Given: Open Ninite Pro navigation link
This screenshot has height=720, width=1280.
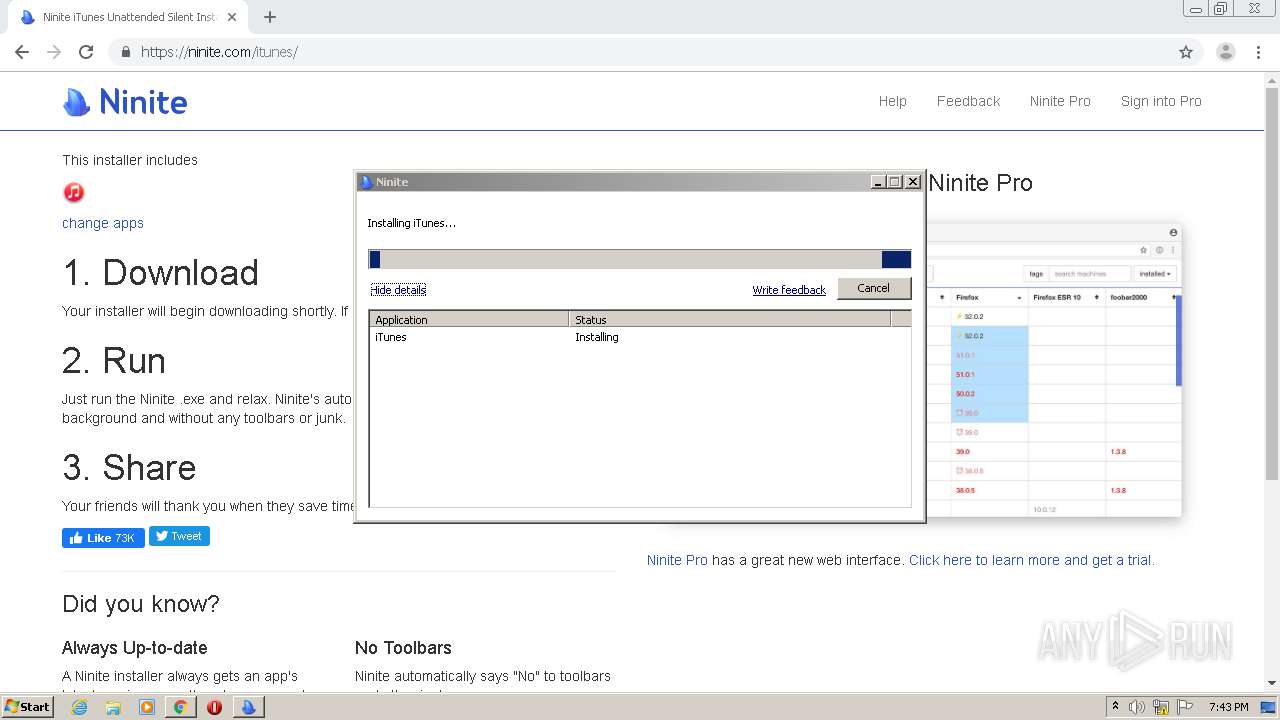Looking at the screenshot, I should click(1060, 101).
